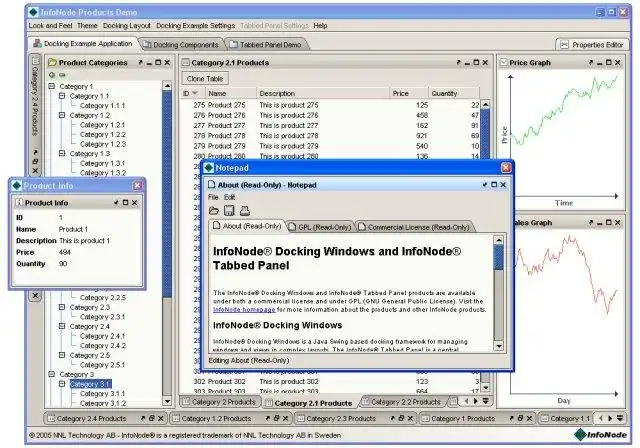Image resolution: width=640 pixels, height=448 pixels.
Task: Close the minimized Category 2.3 Products tab
Action: (x=410, y=418)
